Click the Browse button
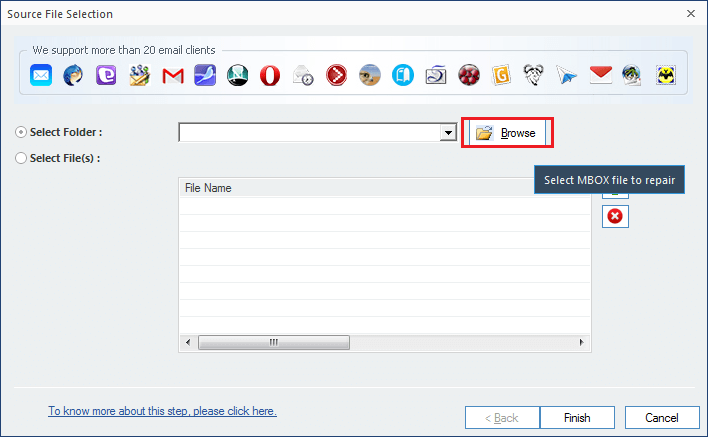Screen dimensions: 708x437 508,133
